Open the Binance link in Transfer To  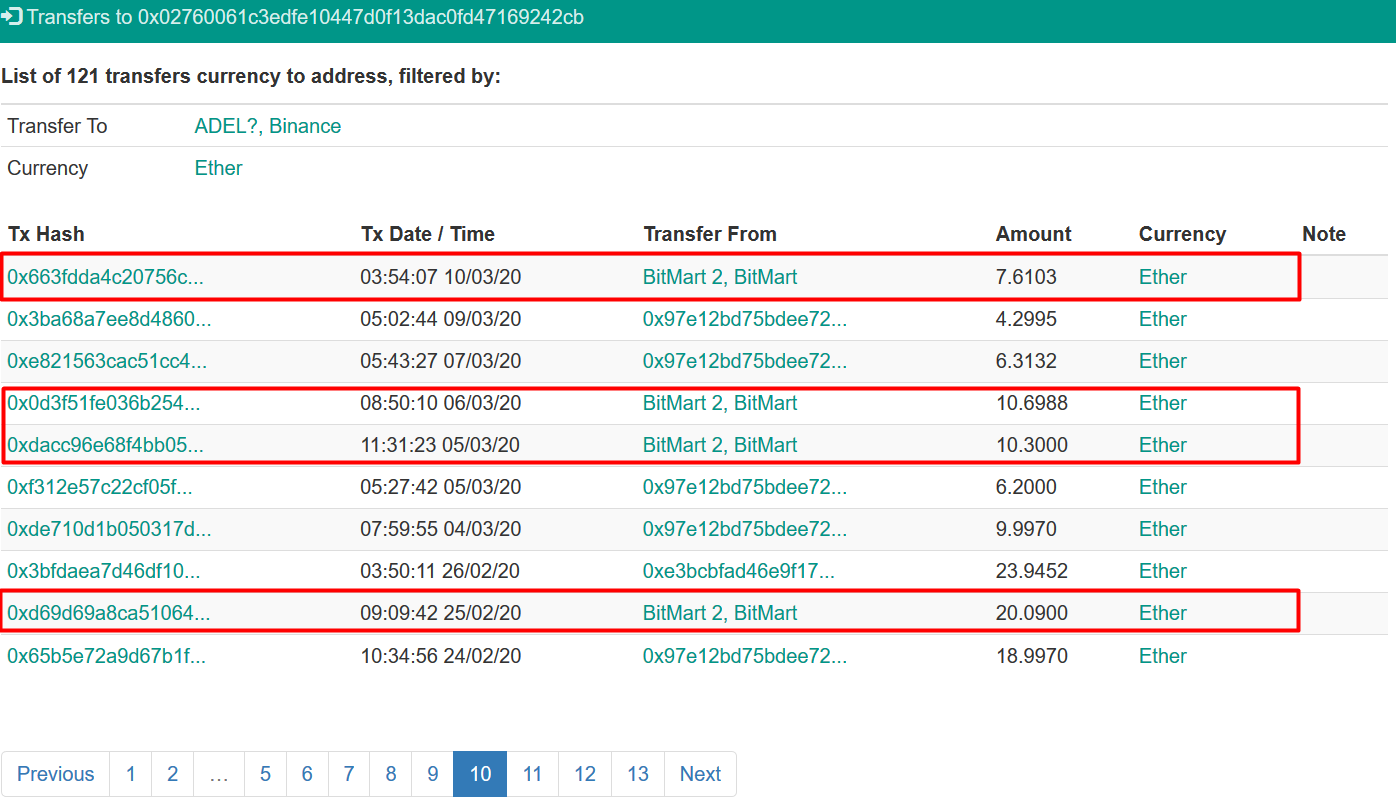[x=305, y=126]
